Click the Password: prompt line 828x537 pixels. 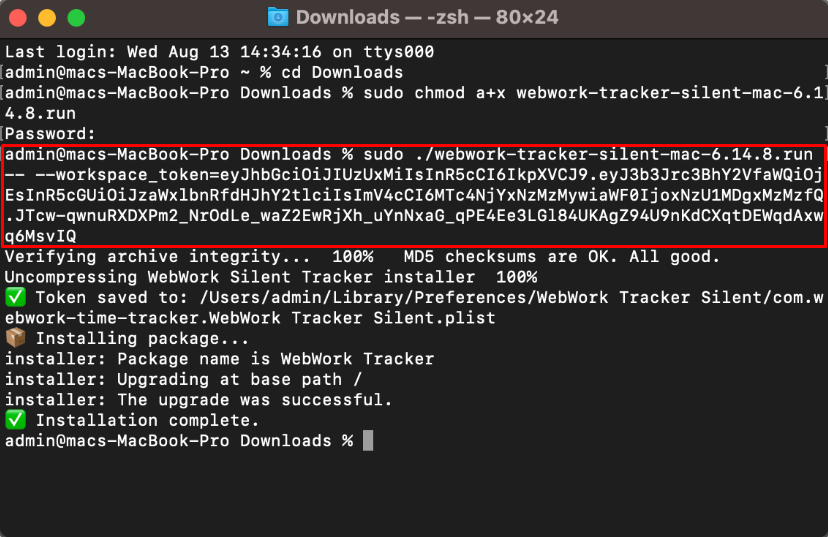[50, 134]
